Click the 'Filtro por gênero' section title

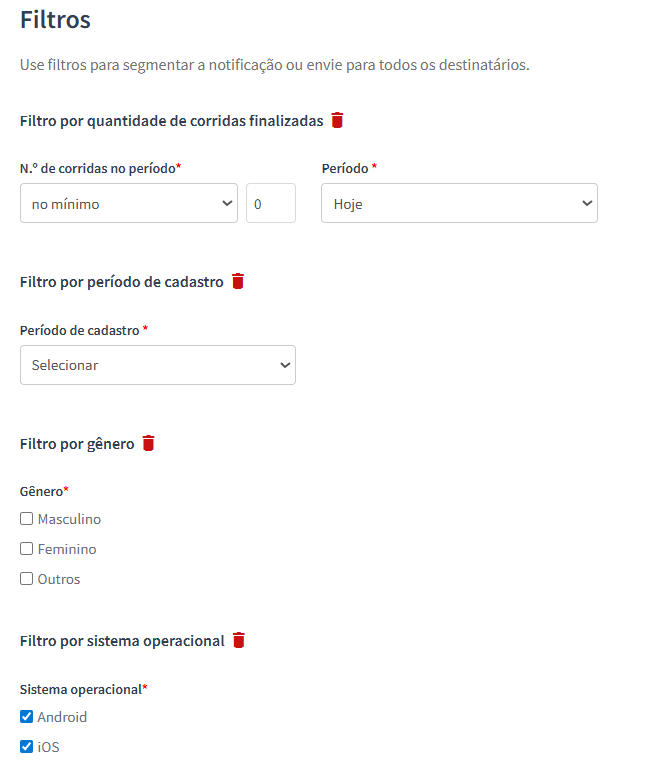77,444
